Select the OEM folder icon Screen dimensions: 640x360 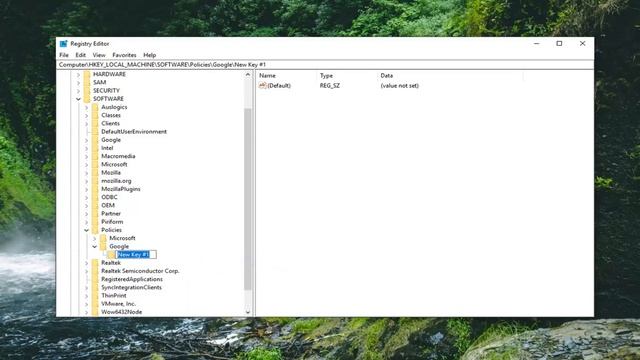click(x=95, y=205)
